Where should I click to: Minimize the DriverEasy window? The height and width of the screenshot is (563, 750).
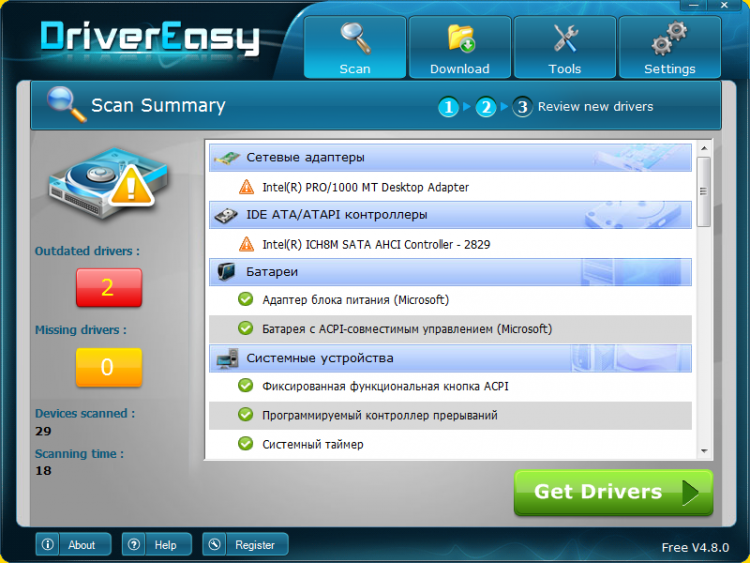tap(693, 5)
